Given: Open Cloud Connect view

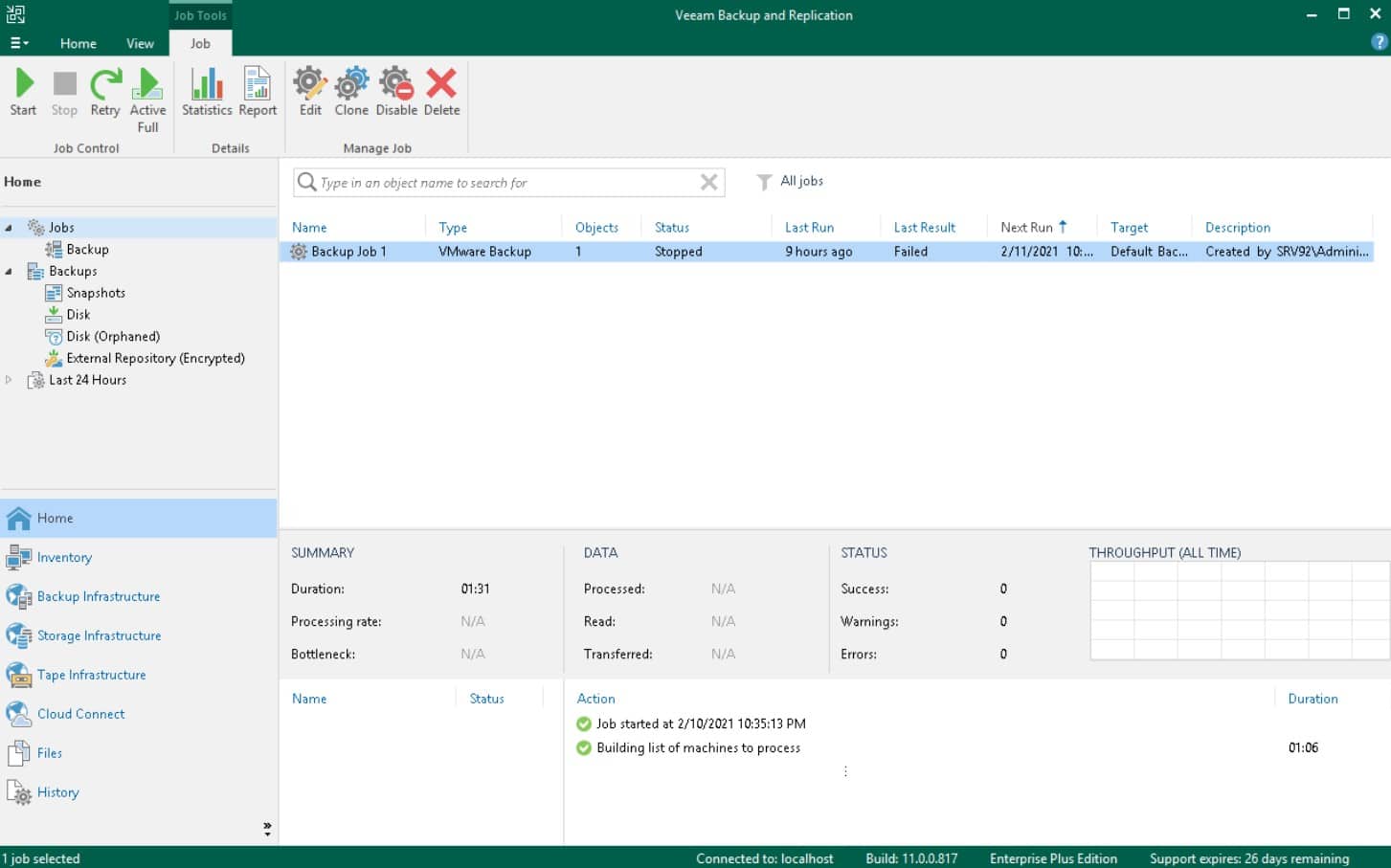Looking at the screenshot, I should pyautogui.click(x=80, y=714).
